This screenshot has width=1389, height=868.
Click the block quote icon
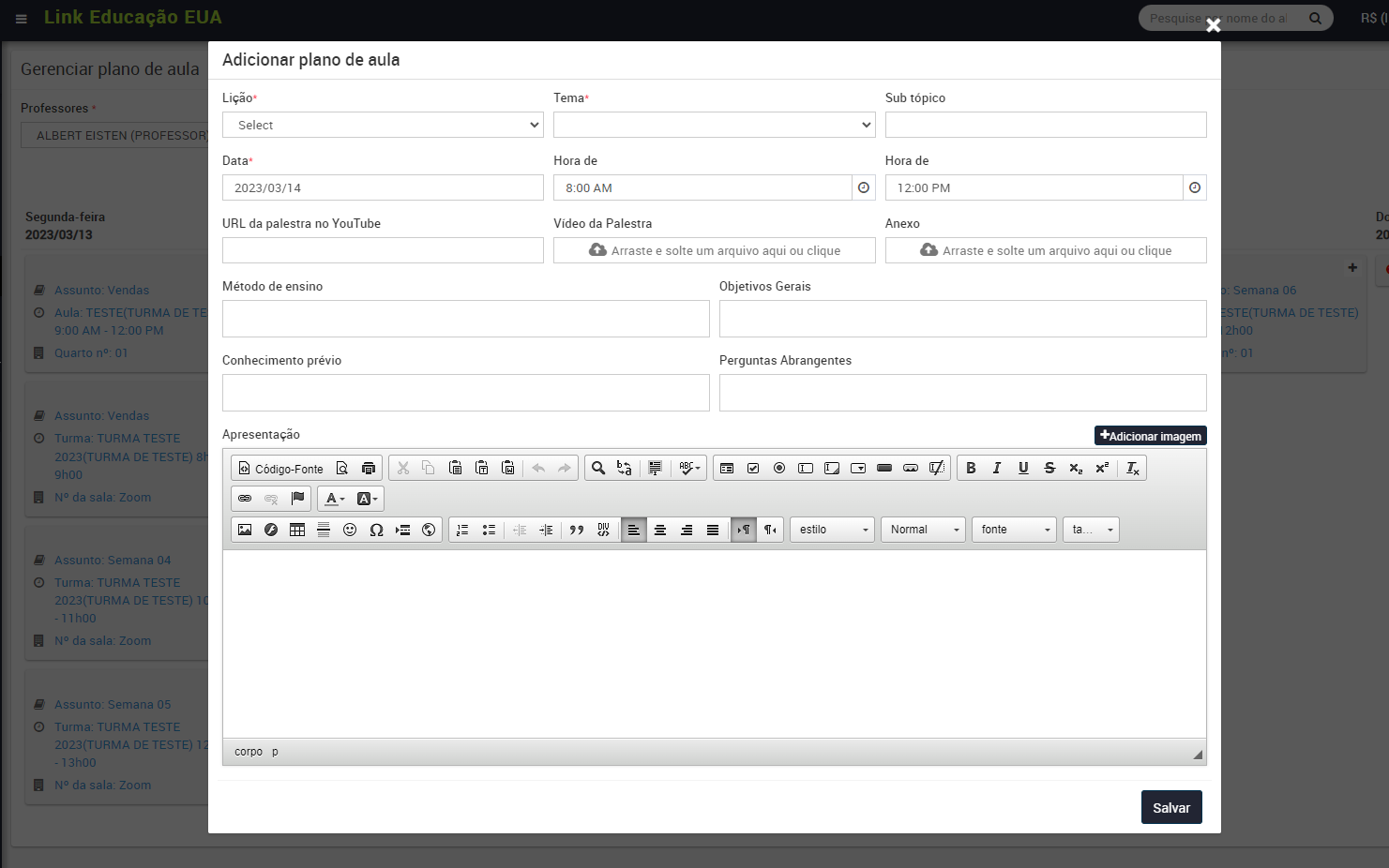(577, 530)
